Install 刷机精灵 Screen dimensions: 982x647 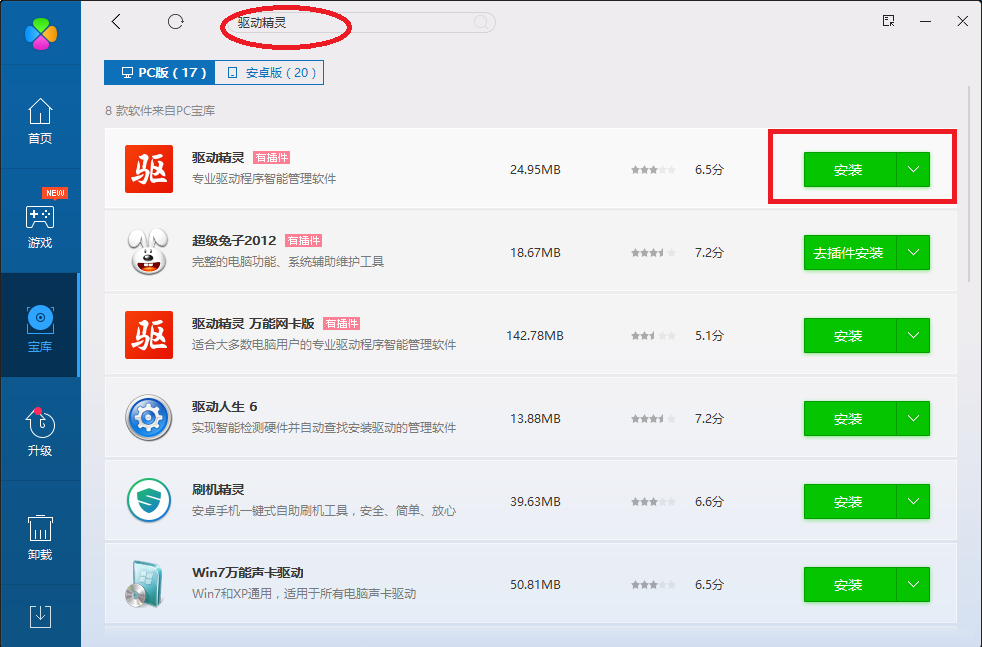[x=850, y=502]
